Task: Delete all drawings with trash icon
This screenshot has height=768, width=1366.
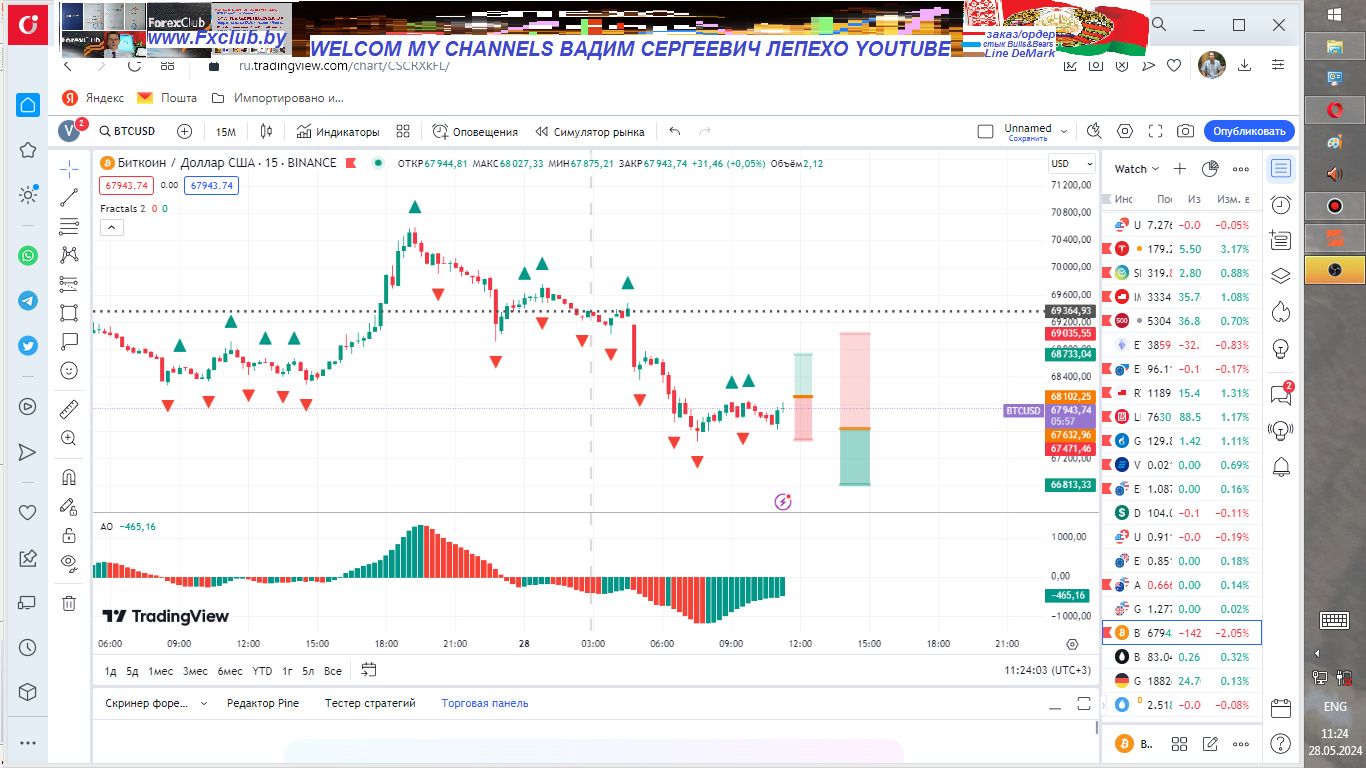Action: pyautogui.click(x=69, y=603)
